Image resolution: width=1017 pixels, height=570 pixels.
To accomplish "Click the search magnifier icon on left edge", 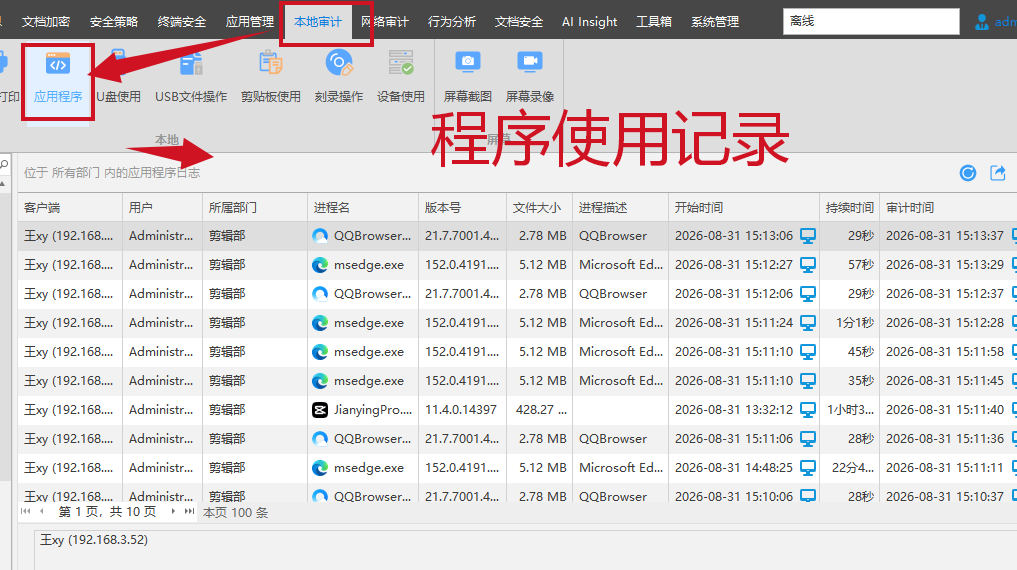I will 4,165.
